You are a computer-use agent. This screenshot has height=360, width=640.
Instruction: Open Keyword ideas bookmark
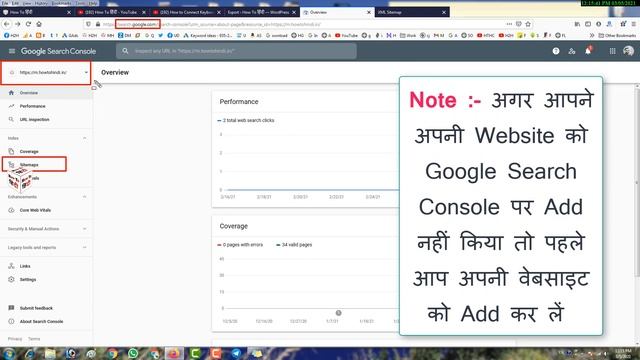[208, 36]
